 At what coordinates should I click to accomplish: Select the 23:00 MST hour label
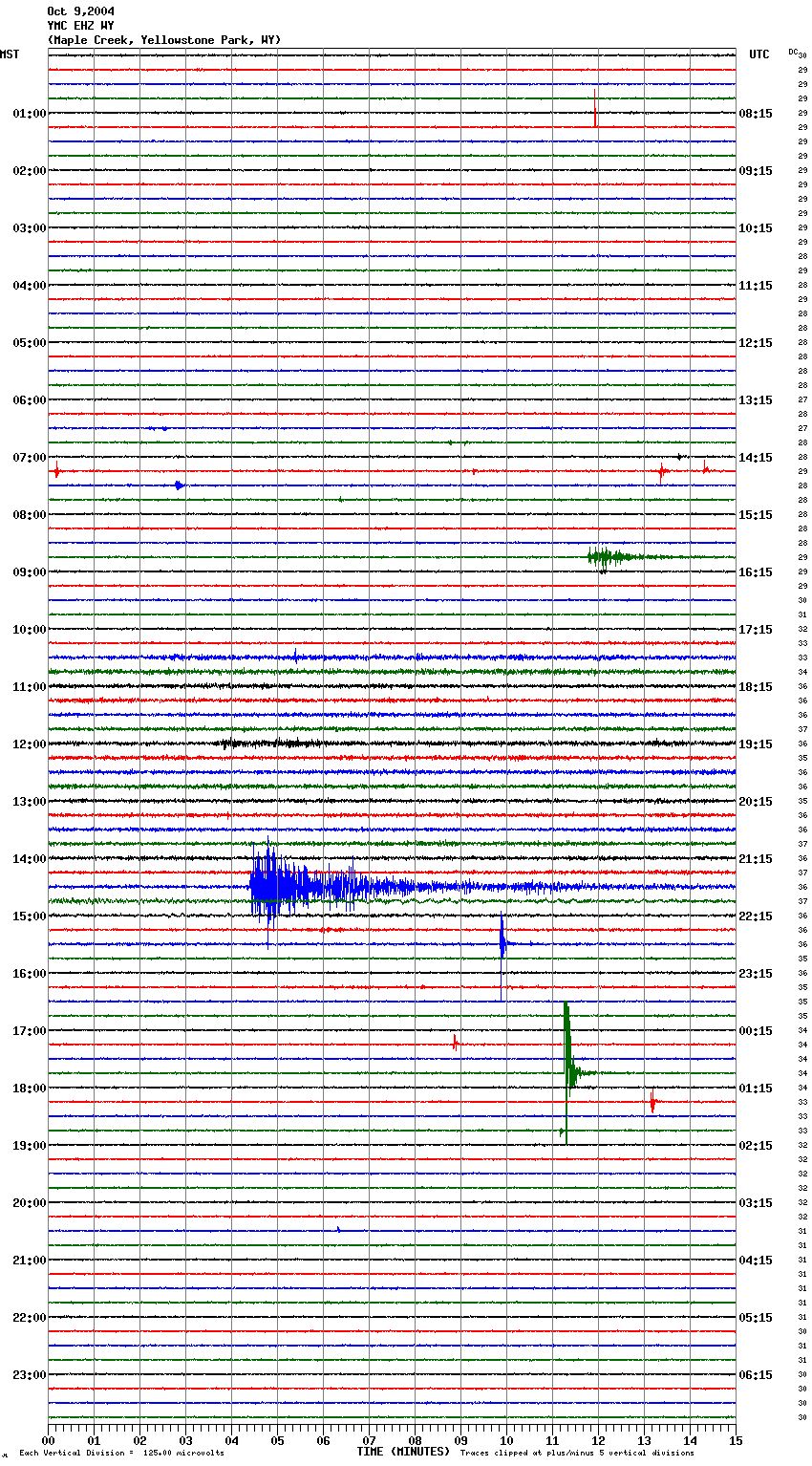30,1375
